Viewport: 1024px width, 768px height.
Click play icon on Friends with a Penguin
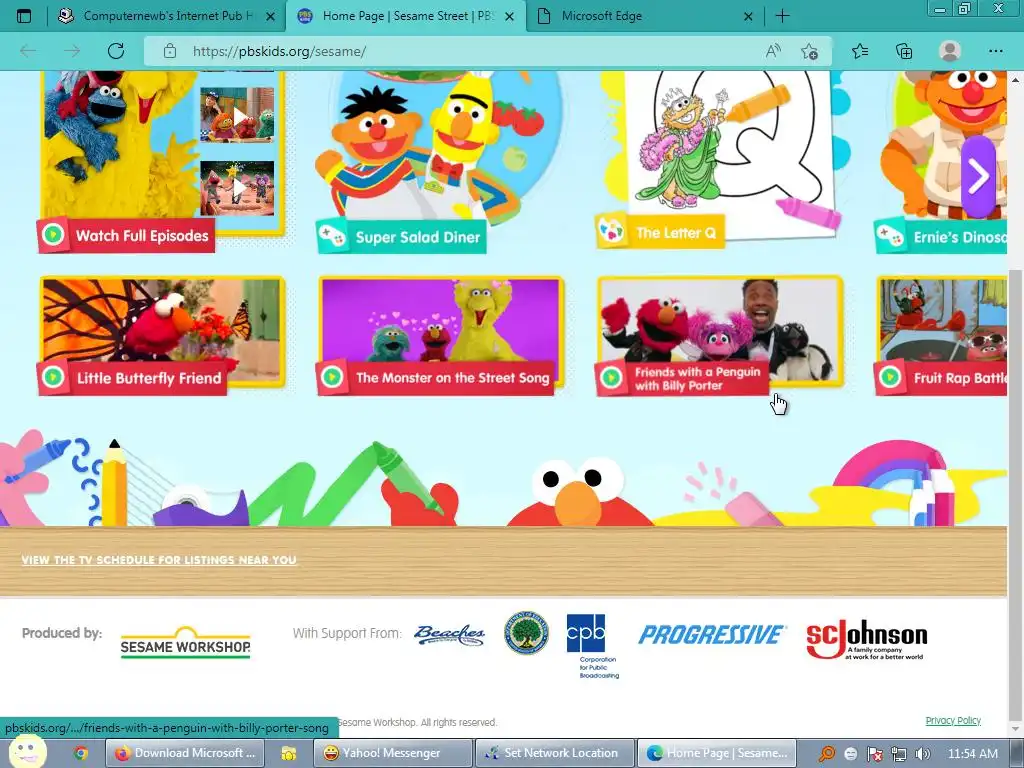click(x=611, y=377)
